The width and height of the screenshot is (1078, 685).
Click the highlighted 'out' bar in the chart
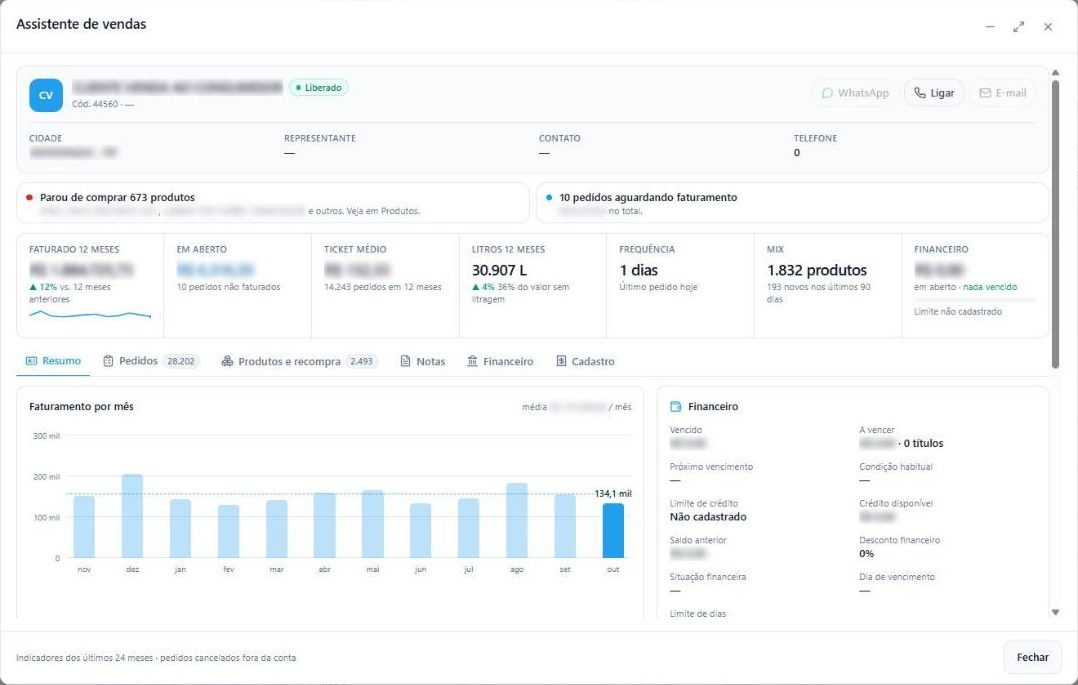(613, 530)
